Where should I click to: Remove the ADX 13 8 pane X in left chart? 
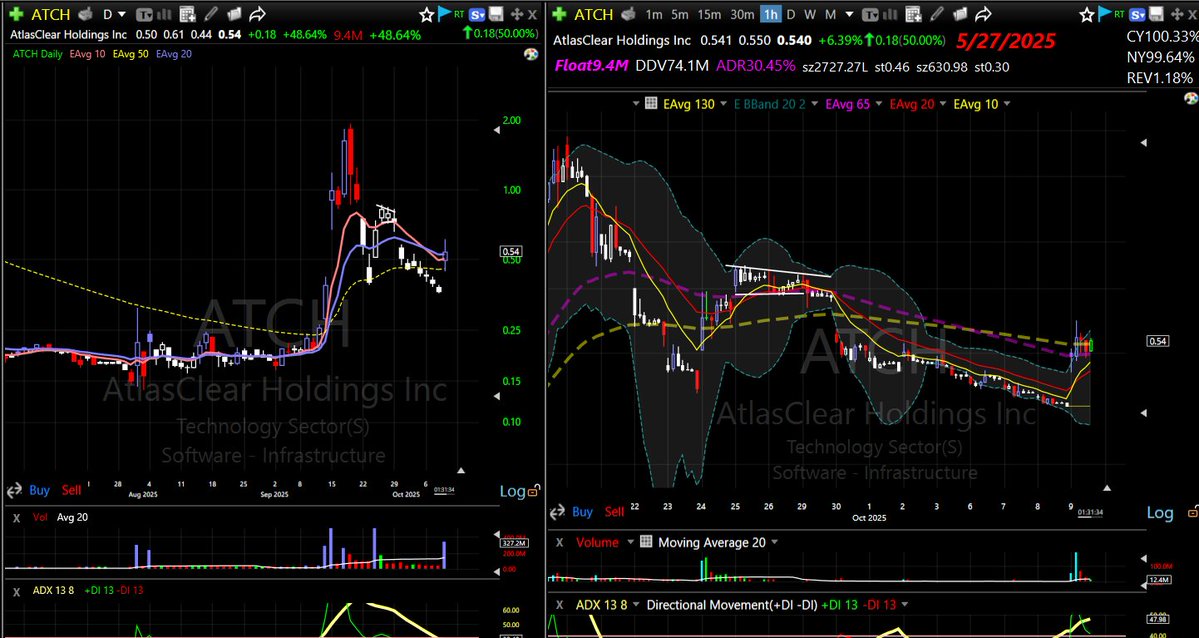point(16,590)
